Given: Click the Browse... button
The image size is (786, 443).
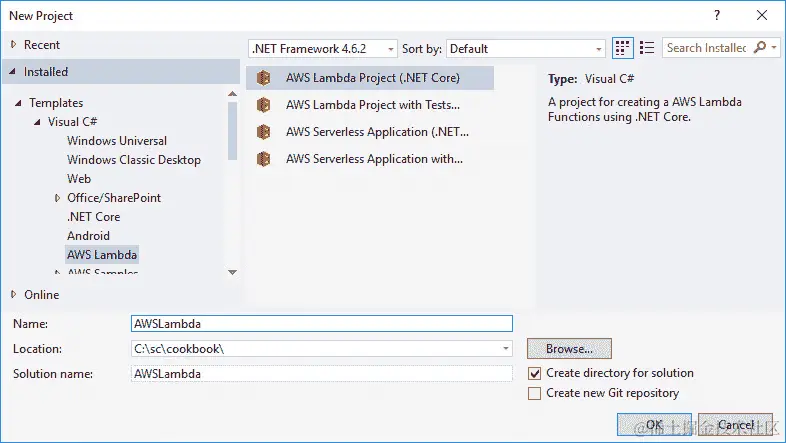Looking at the screenshot, I should (x=569, y=349).
